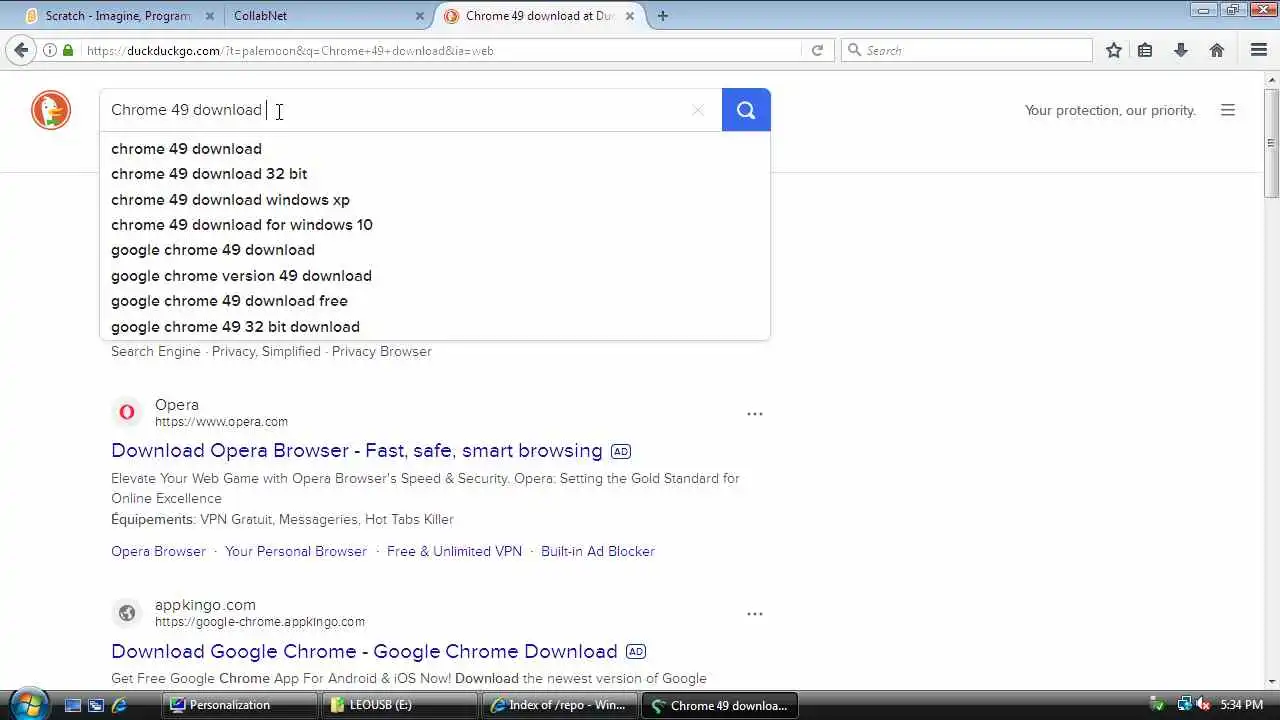1280x720 pixels.
Task: Open Chrome 49 download taskbar button
Action: click(720, 705)
